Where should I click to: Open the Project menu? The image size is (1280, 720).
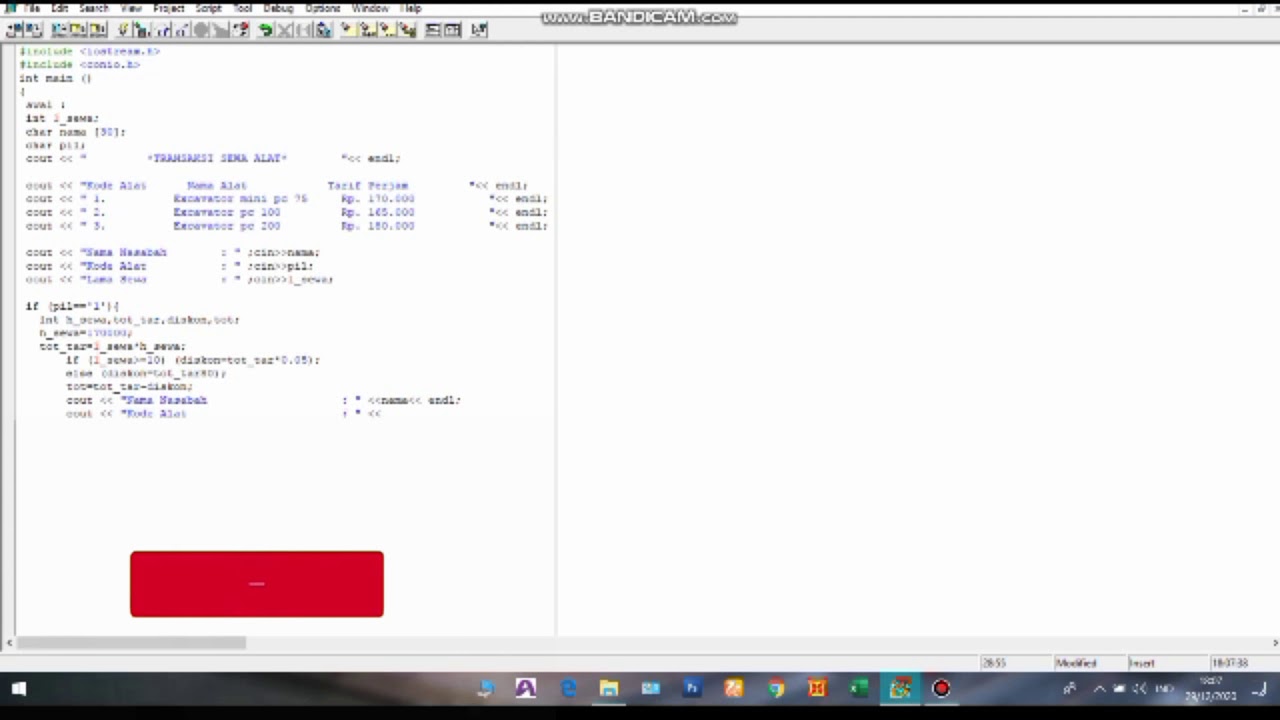click(x=168, y=8)
